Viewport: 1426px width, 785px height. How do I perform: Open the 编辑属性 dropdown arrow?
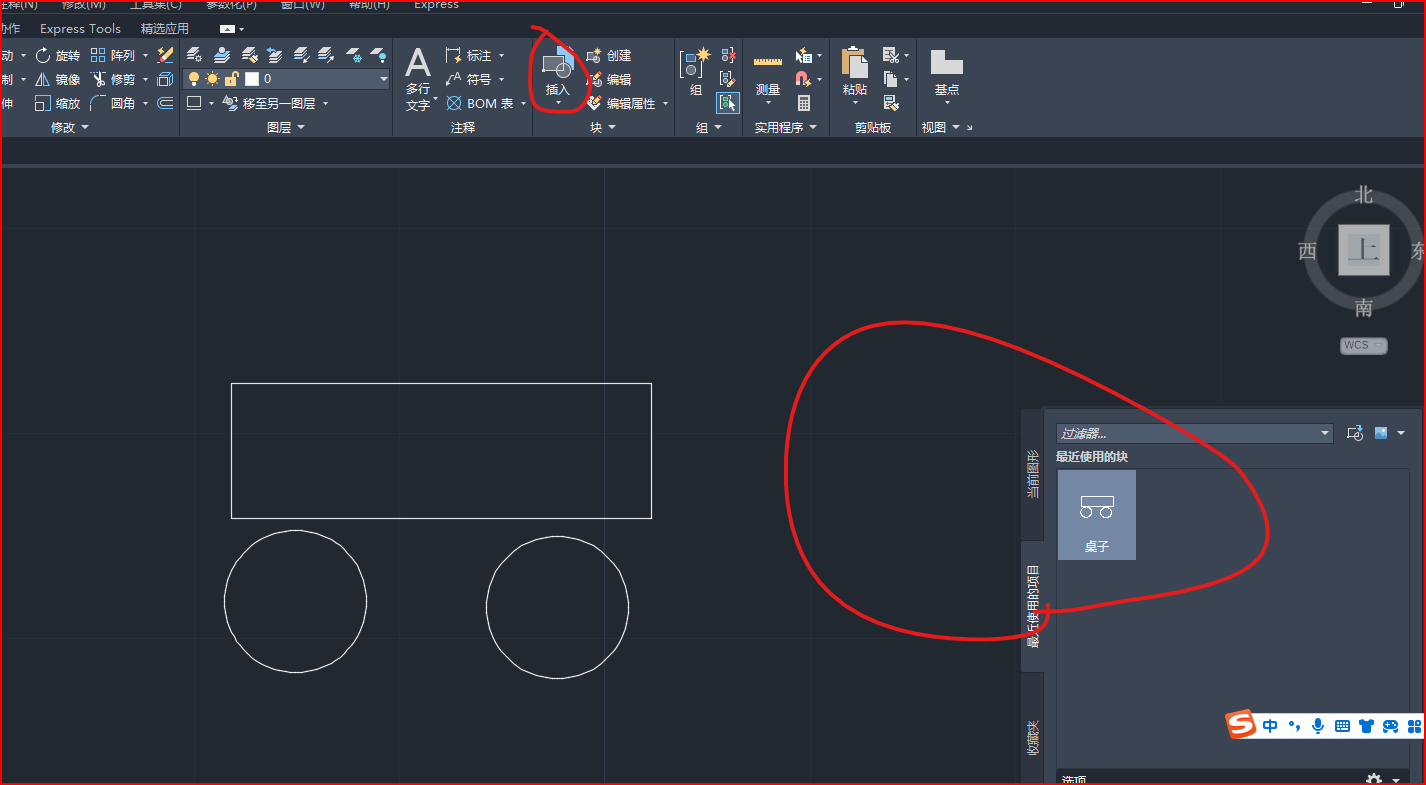tap(665, 103)
